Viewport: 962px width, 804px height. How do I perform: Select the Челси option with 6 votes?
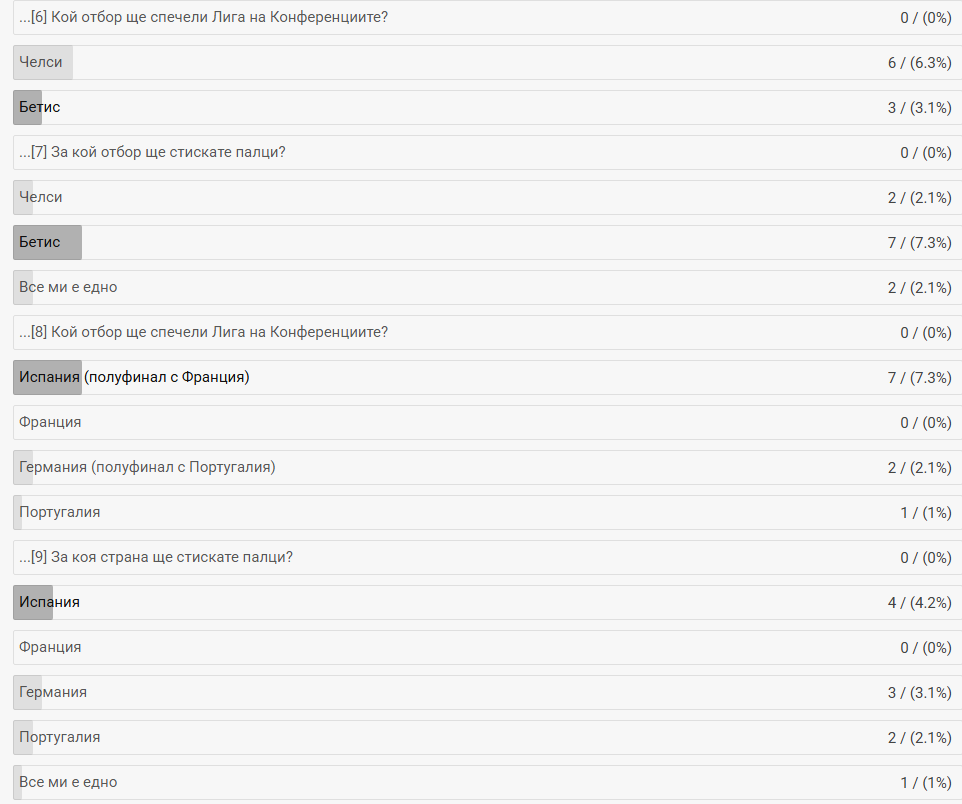coord(487,63)
